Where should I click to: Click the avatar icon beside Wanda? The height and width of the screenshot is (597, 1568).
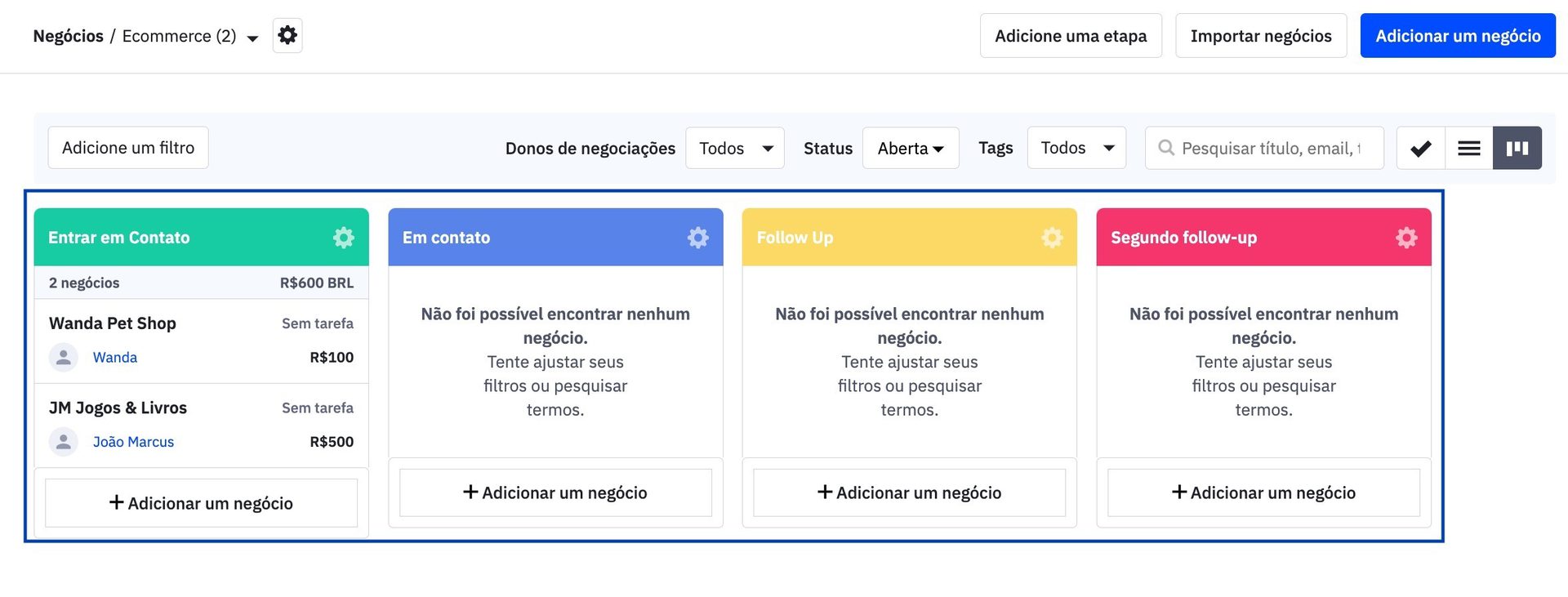click(x=64, y=358)
